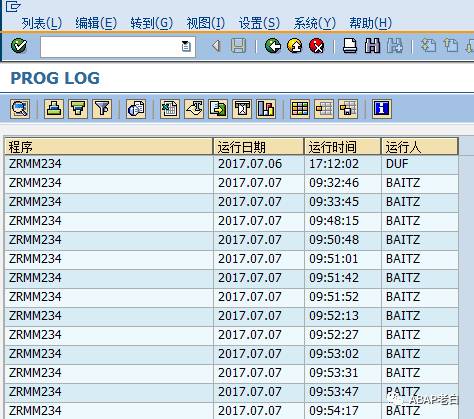The height and width of the screenshot is (419, 474).
Task: Send list to mail recipient icon
Action: tap(242, 109)
